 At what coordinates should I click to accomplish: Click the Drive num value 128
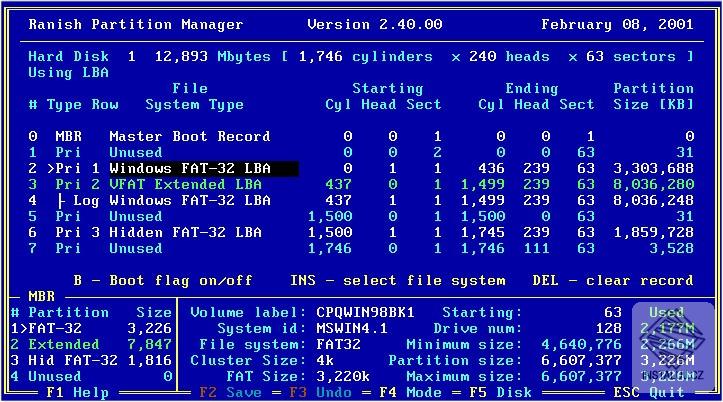tap(608, 328)
